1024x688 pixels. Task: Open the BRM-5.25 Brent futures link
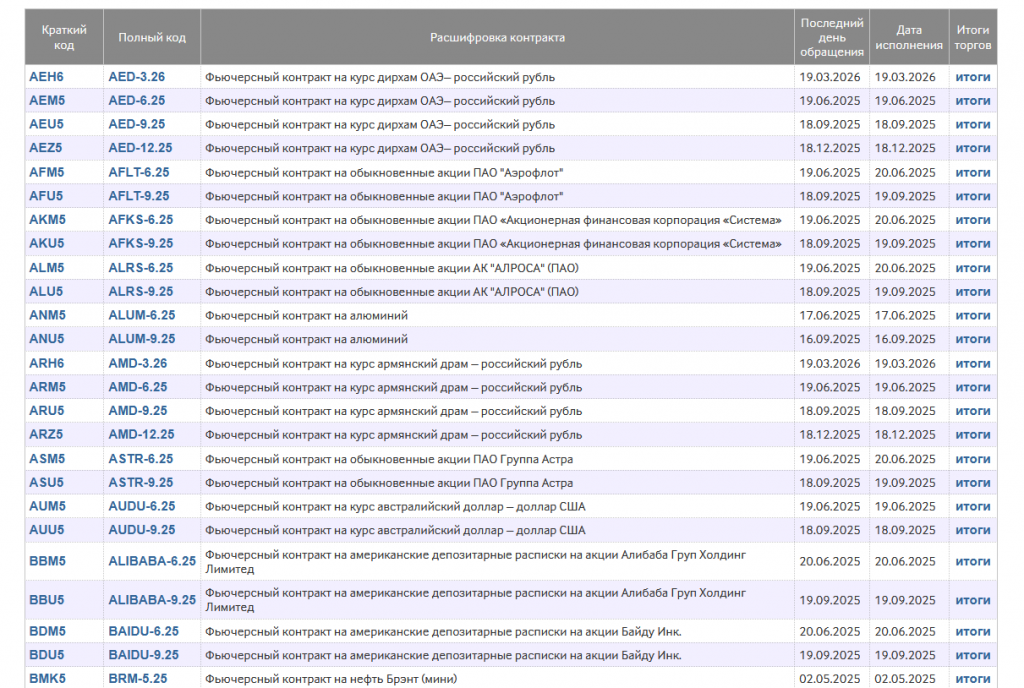(137, 678)
